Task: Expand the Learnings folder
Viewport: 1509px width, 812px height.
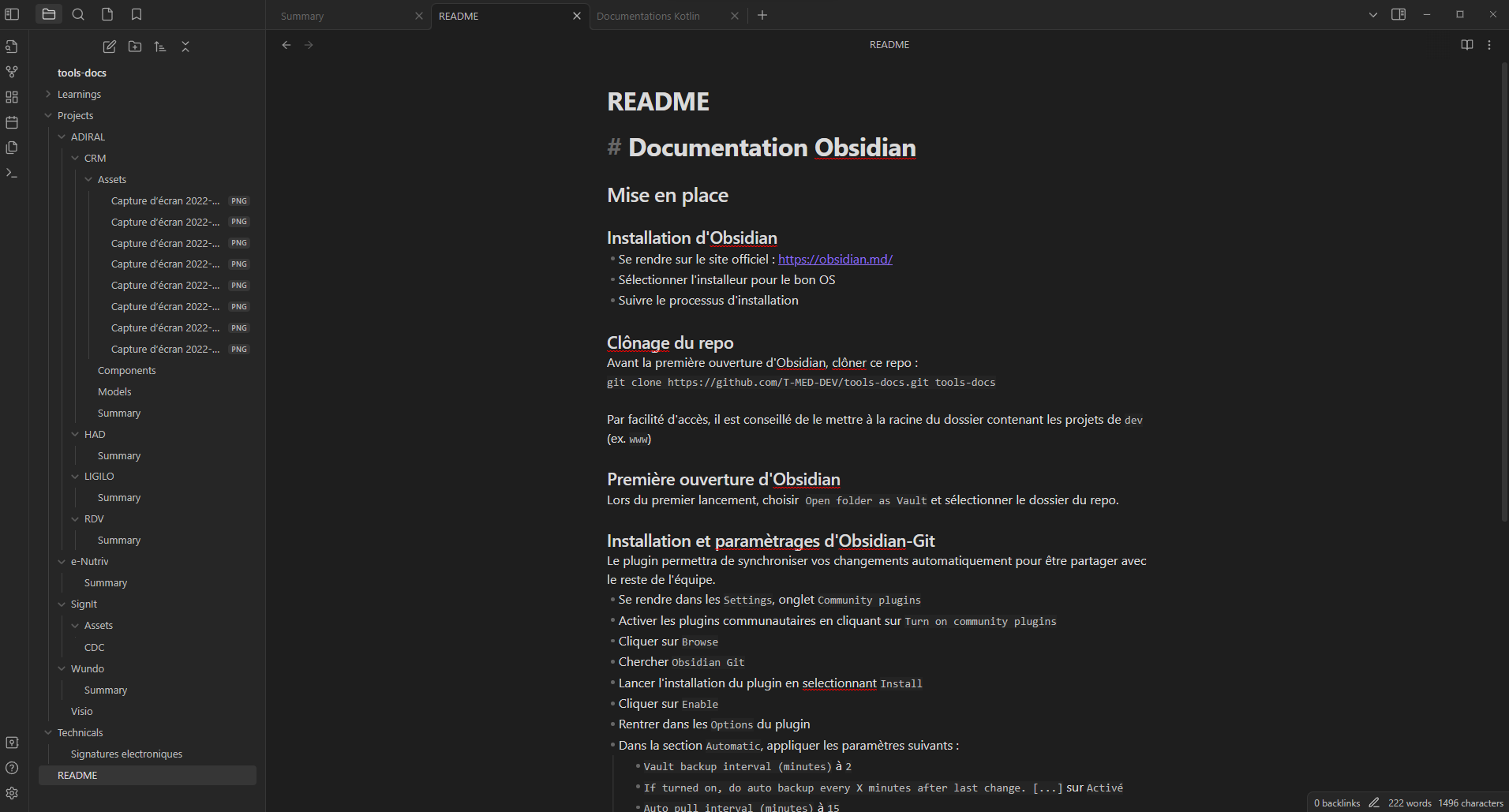Action: (x=47, y=94)
